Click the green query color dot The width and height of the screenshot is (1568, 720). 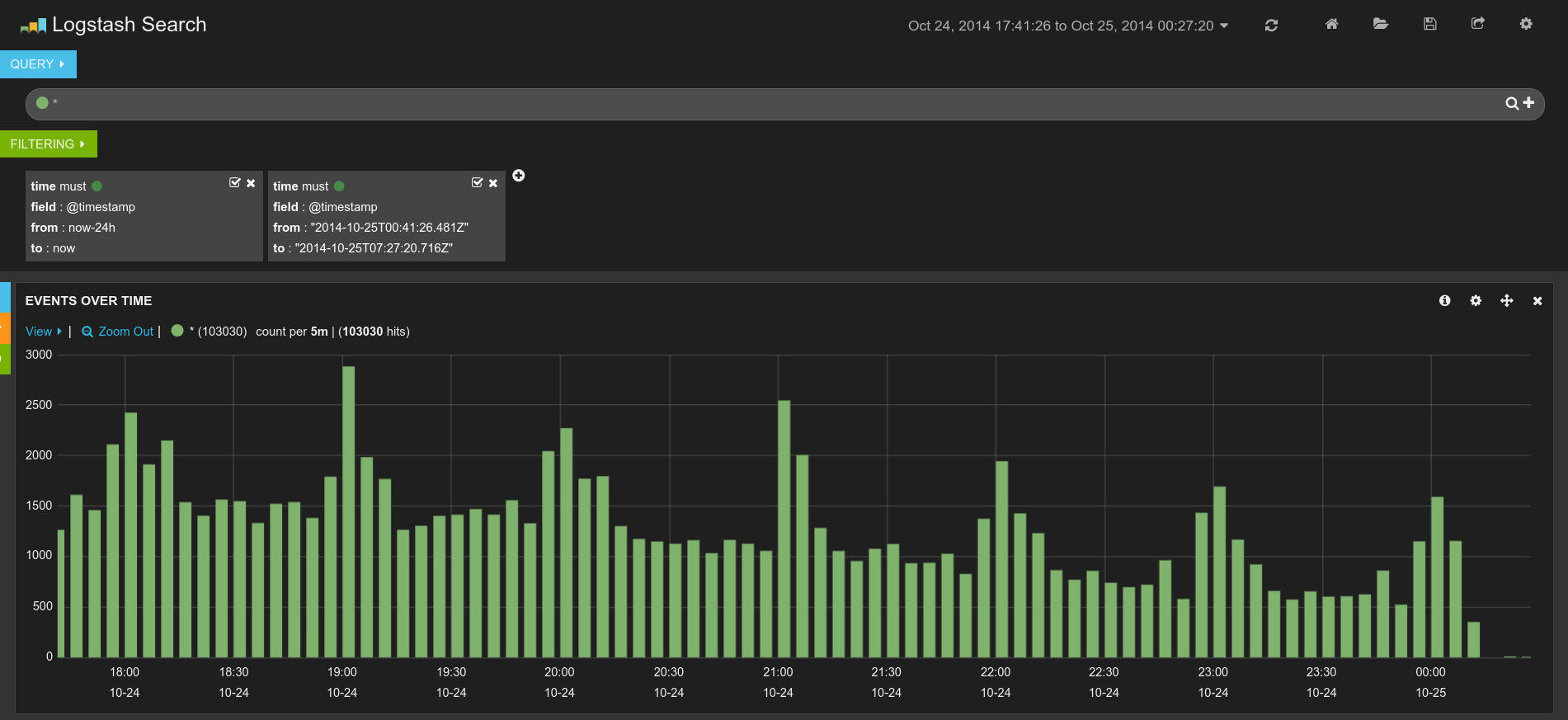point(42,103)
